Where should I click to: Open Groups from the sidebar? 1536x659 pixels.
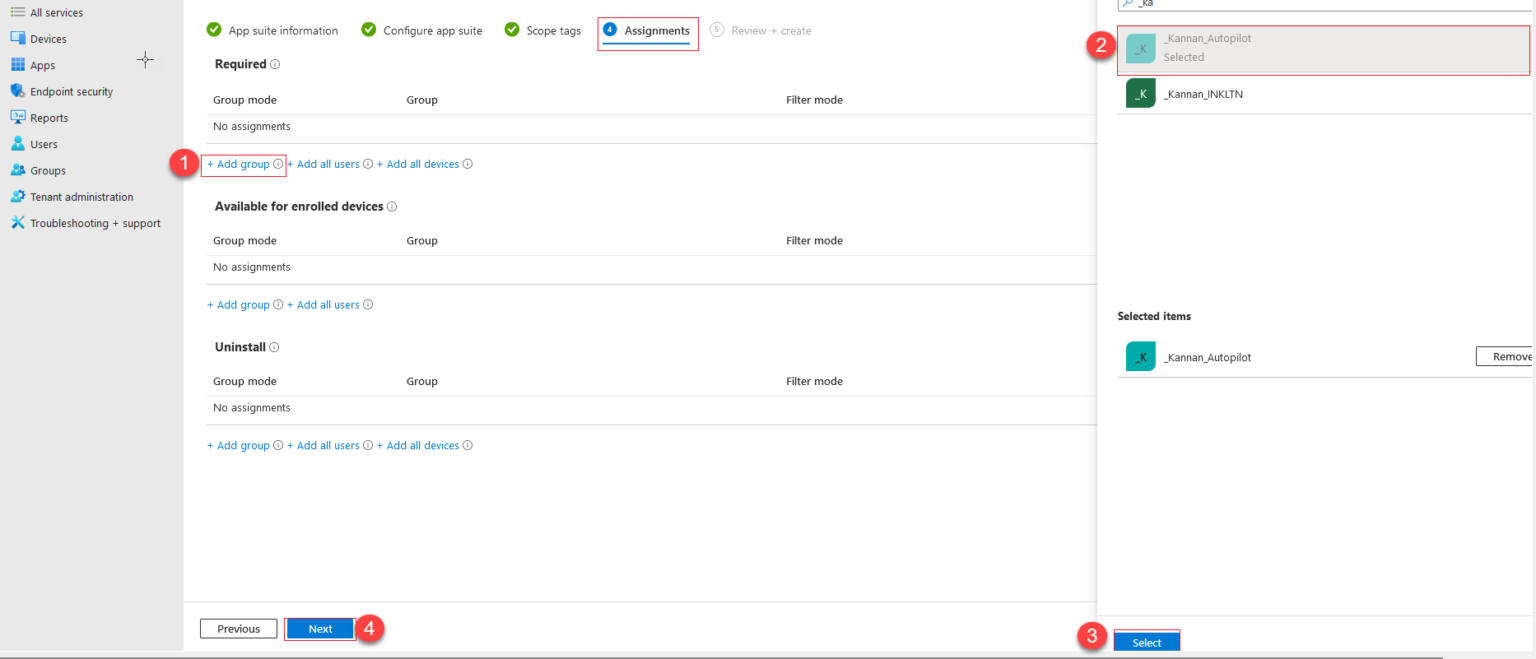(x=47, y=171)
